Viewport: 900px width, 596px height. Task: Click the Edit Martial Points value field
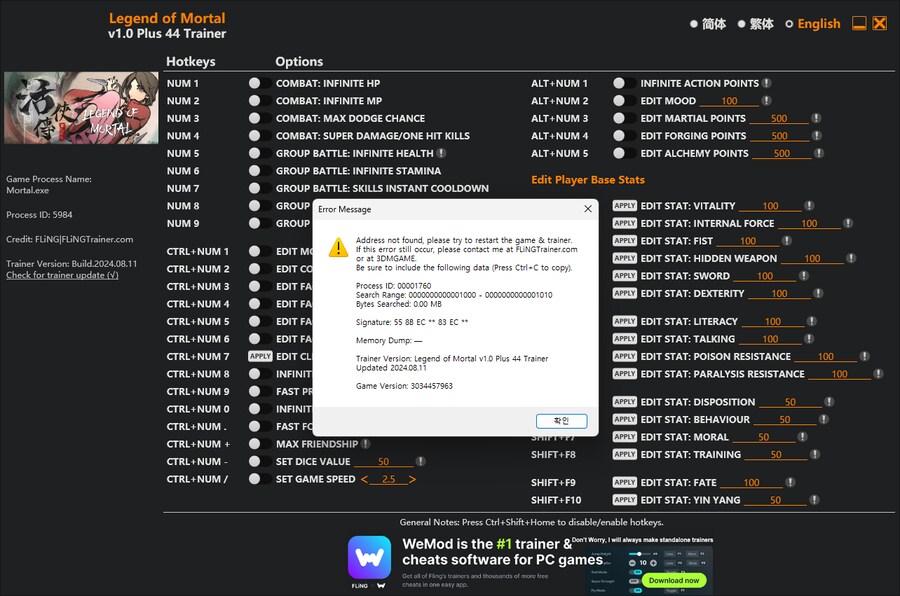(778, 119)
